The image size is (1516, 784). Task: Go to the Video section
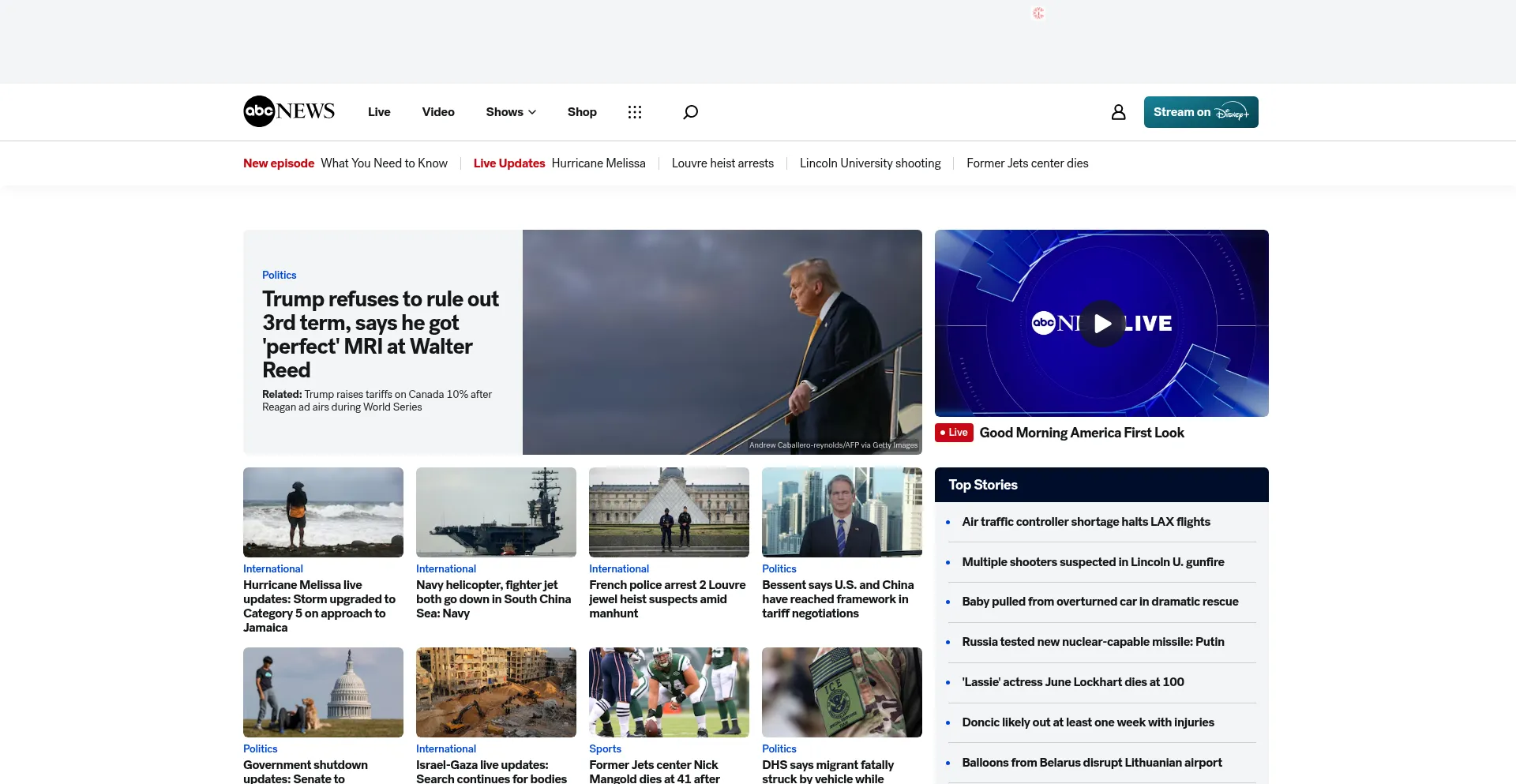click(438, 112)
